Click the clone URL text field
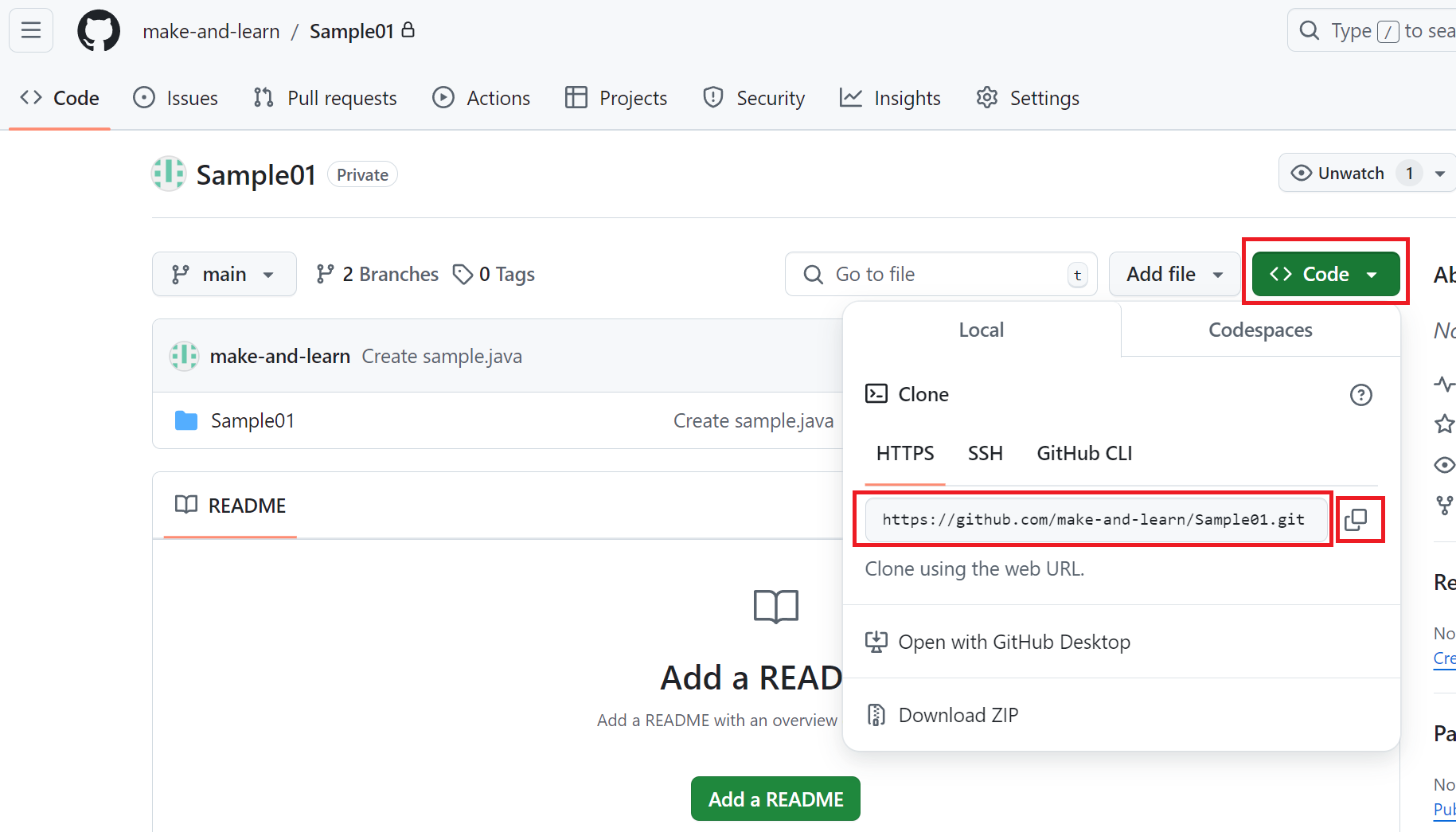This screenshot has width=1456, height=832. 1096,519
